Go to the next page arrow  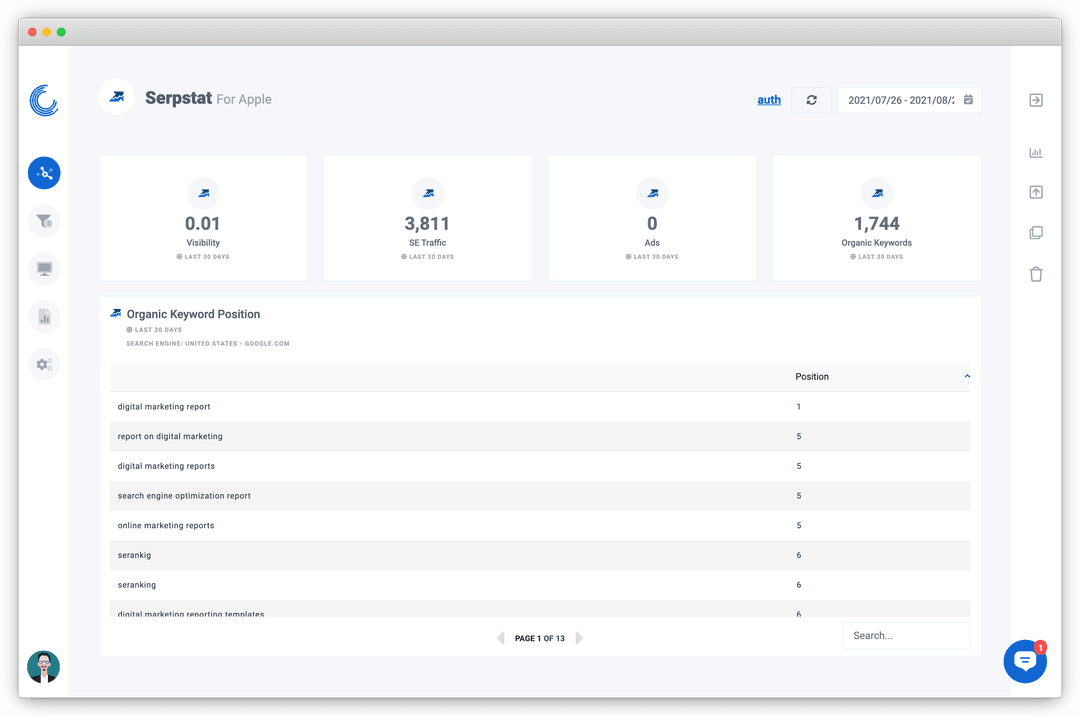[x=579, y=638]
